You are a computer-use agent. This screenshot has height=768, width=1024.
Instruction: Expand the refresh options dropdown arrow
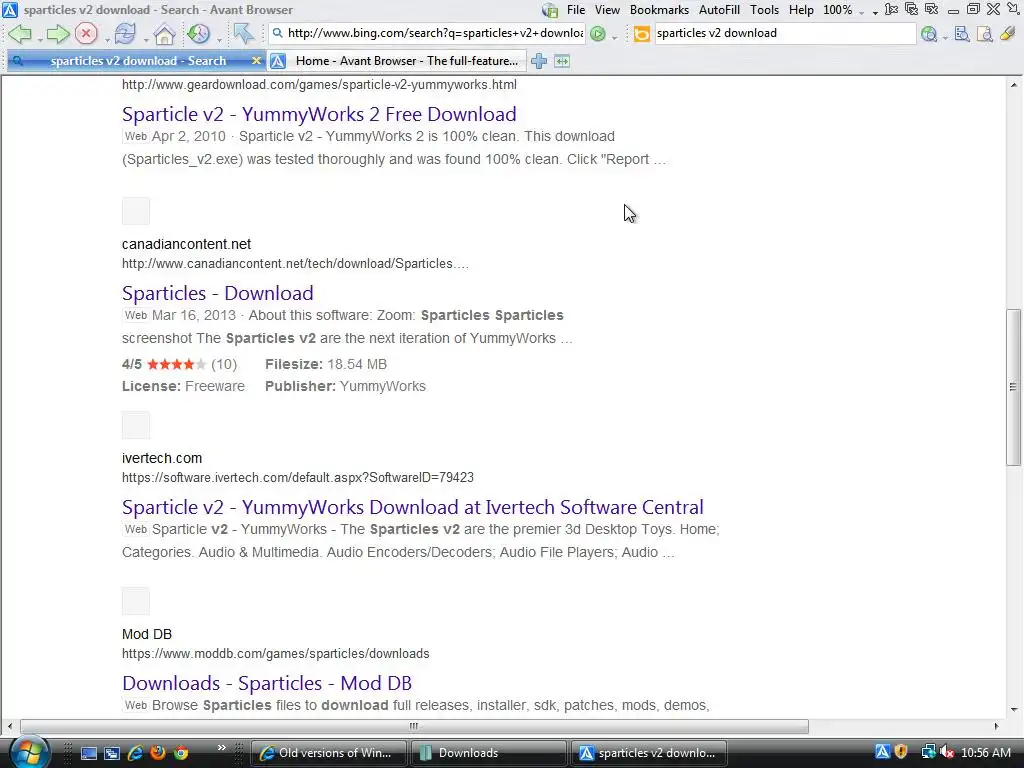[x=146, y=40]
